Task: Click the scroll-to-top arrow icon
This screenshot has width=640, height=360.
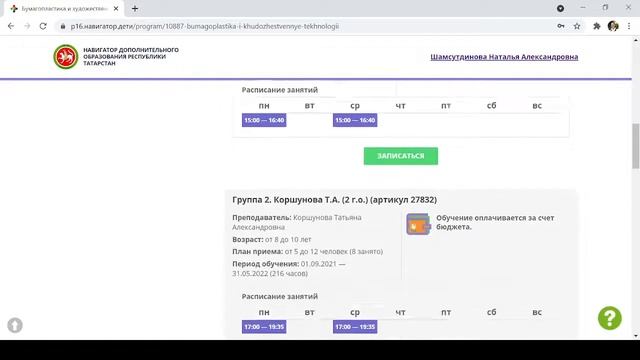Action: (x=15, y=325)
